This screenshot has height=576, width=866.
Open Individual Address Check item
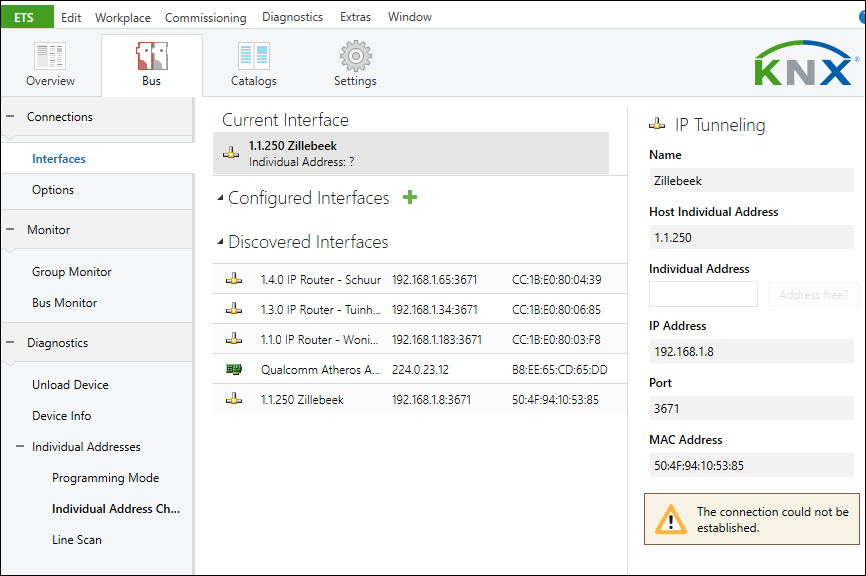coord(116,509)
